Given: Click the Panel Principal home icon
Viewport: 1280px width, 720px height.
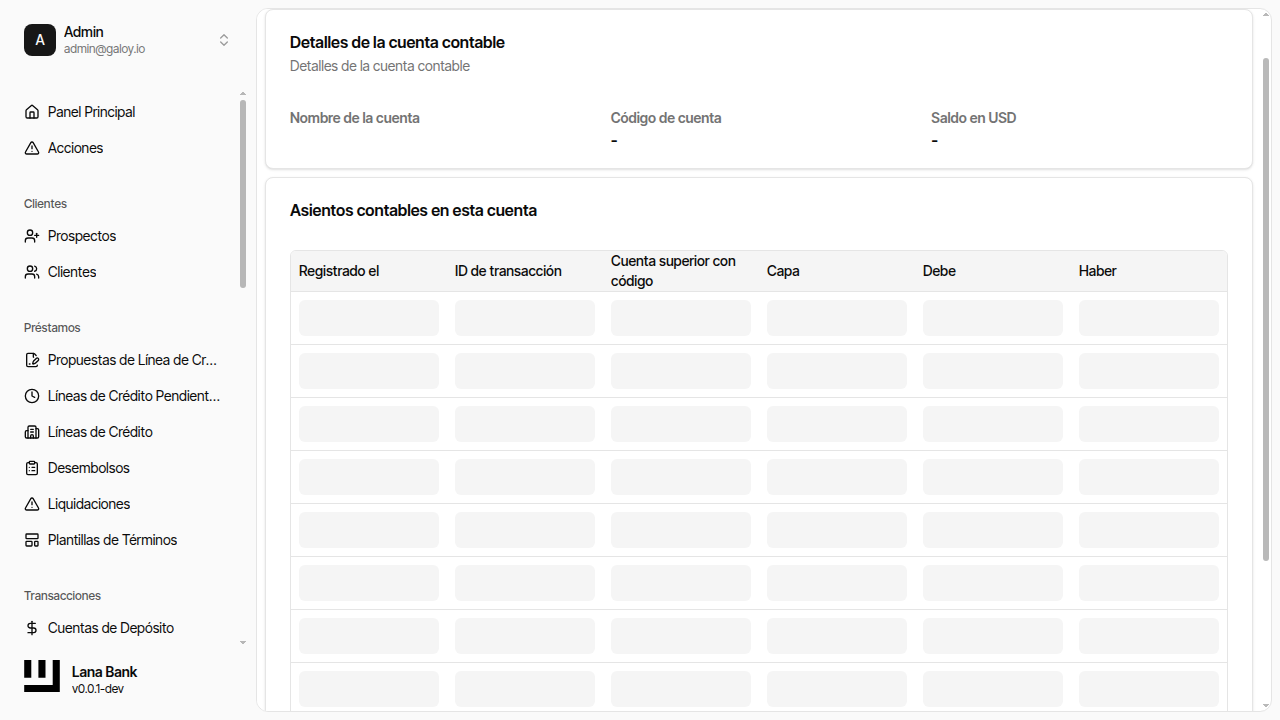Looking at the screenshot, I should coord(32,112).
